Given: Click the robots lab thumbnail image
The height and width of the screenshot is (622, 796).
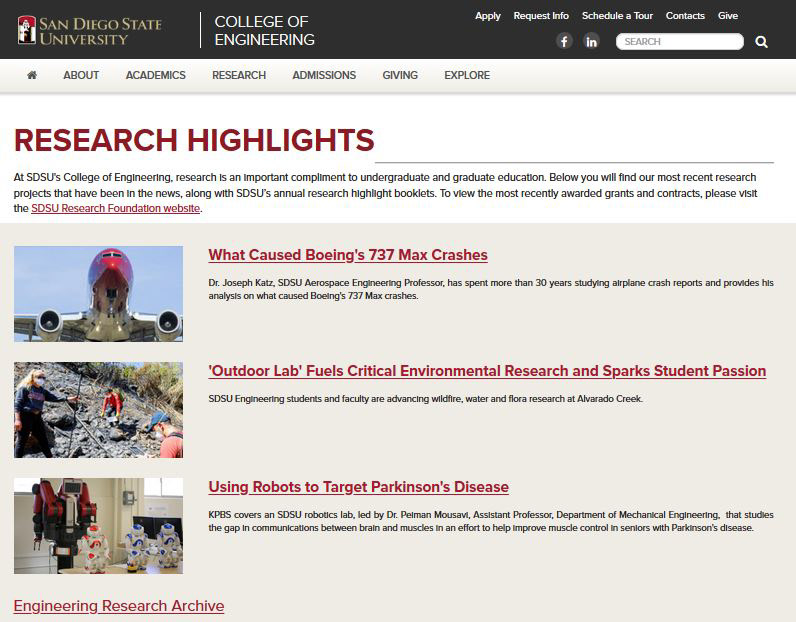Looking at the screenshot, I should pos(98,526).
